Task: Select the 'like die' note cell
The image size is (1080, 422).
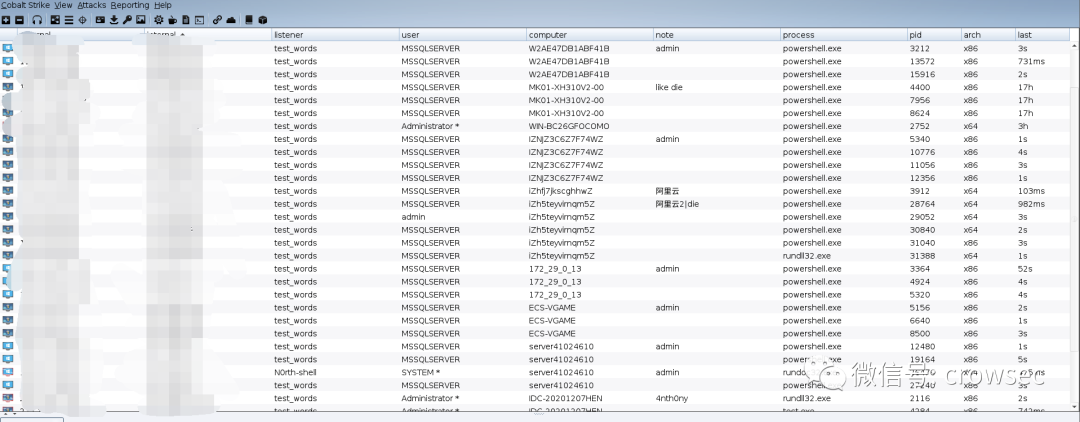Action: pos(669,87)
